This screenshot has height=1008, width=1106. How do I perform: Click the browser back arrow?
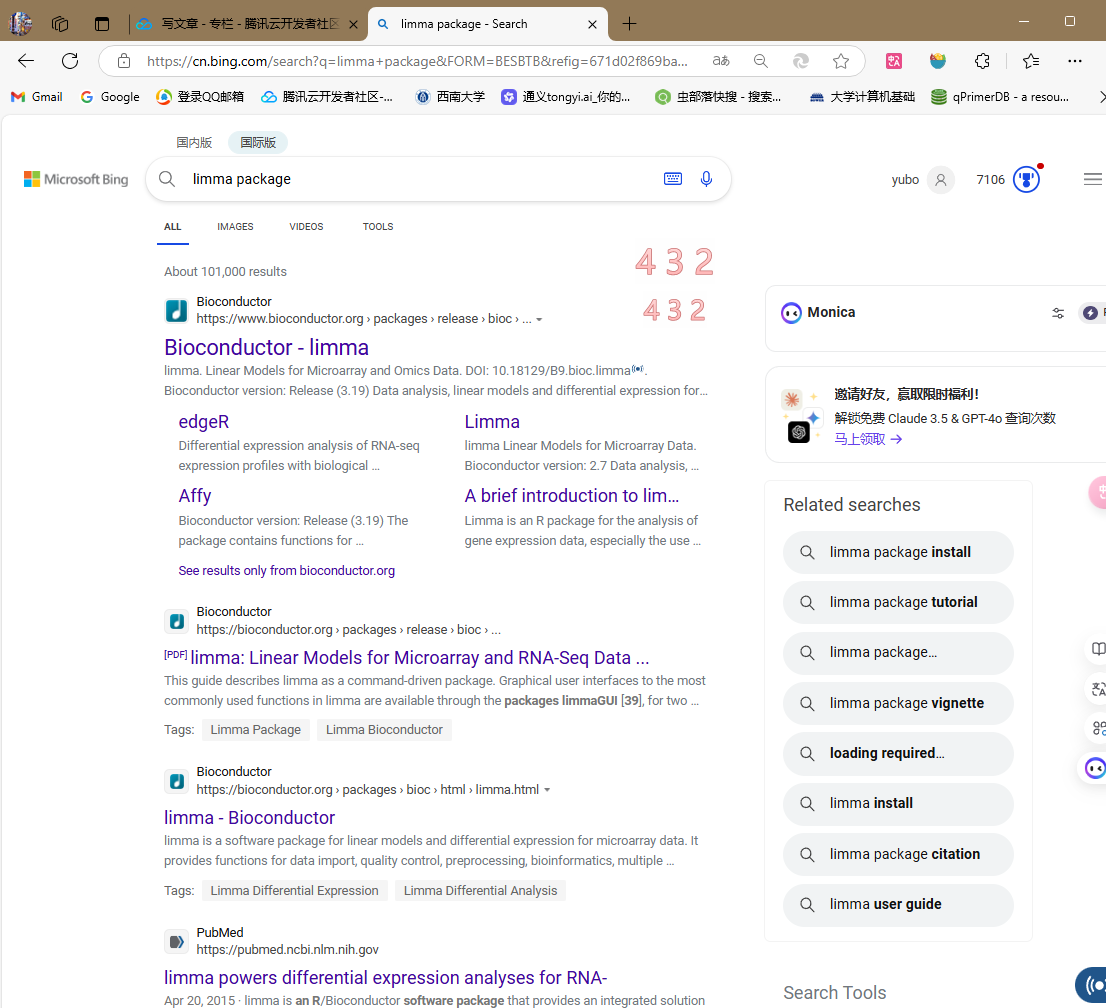point(26,61)
